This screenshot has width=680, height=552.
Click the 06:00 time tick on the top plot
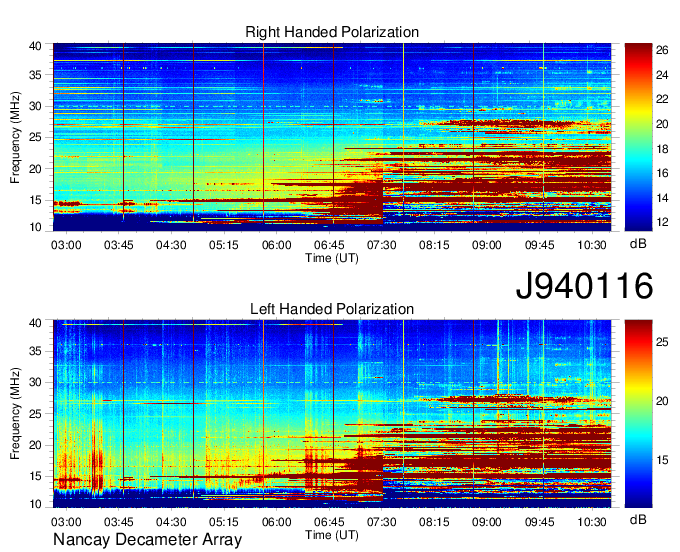[x=277, y=245]
